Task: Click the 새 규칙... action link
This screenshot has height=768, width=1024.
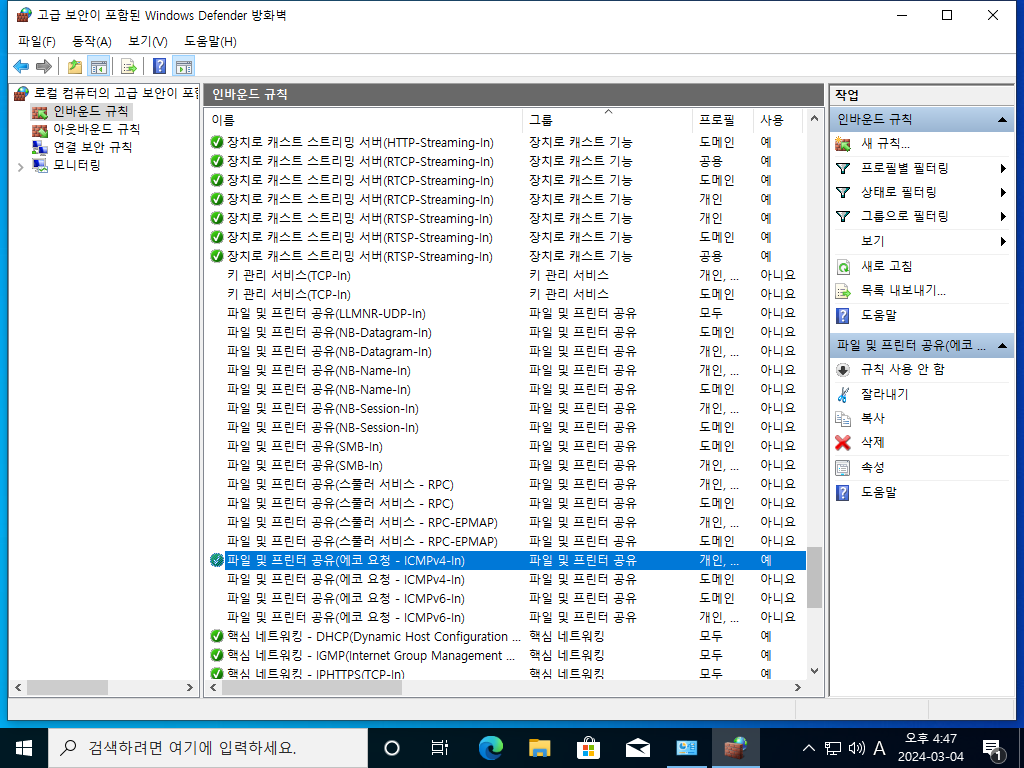Action: [885, 144]
